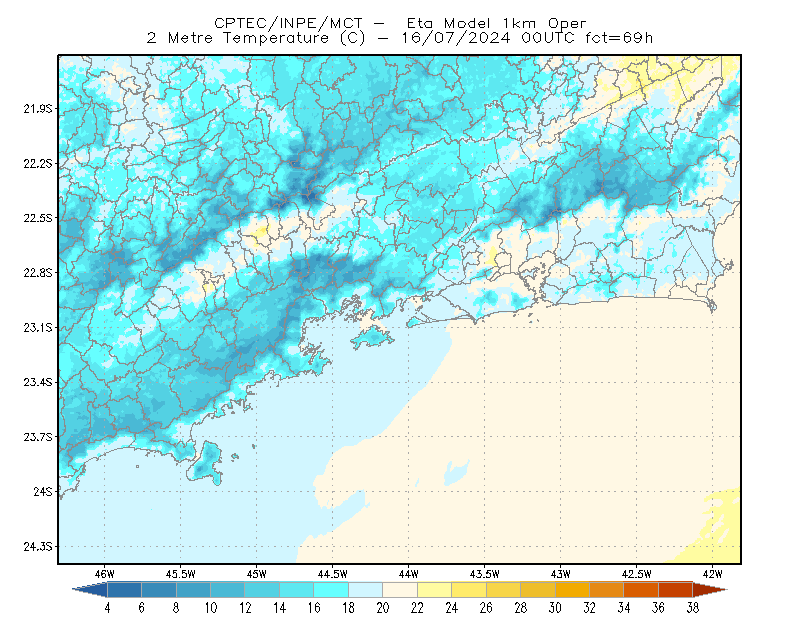The height and width of the screenshot is (618, 800).
Task: Pick the 30–32 °C orange swatch
Action: 572,589
